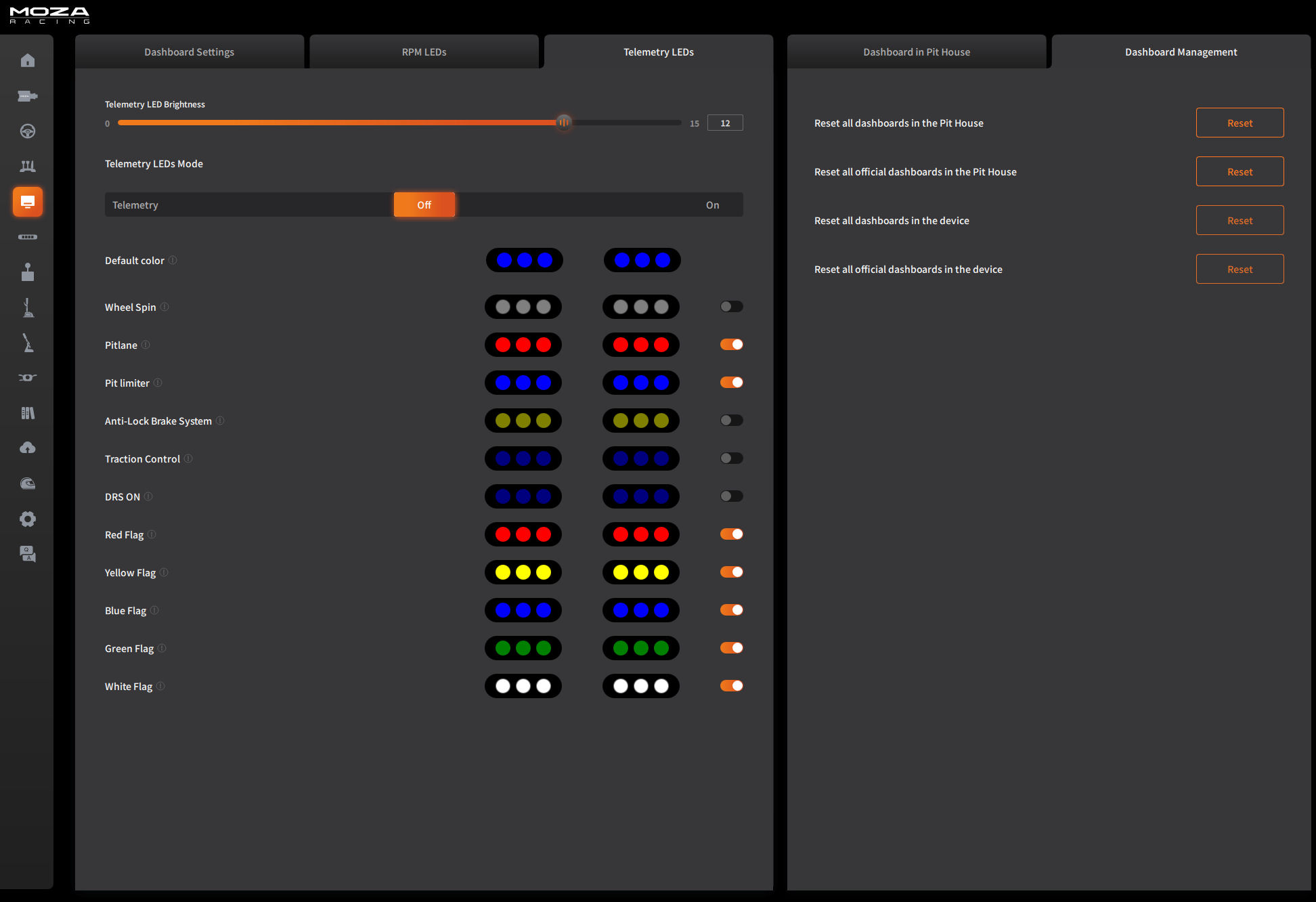Click the info icon next to Wheel Spin

(x=164, y=307)
